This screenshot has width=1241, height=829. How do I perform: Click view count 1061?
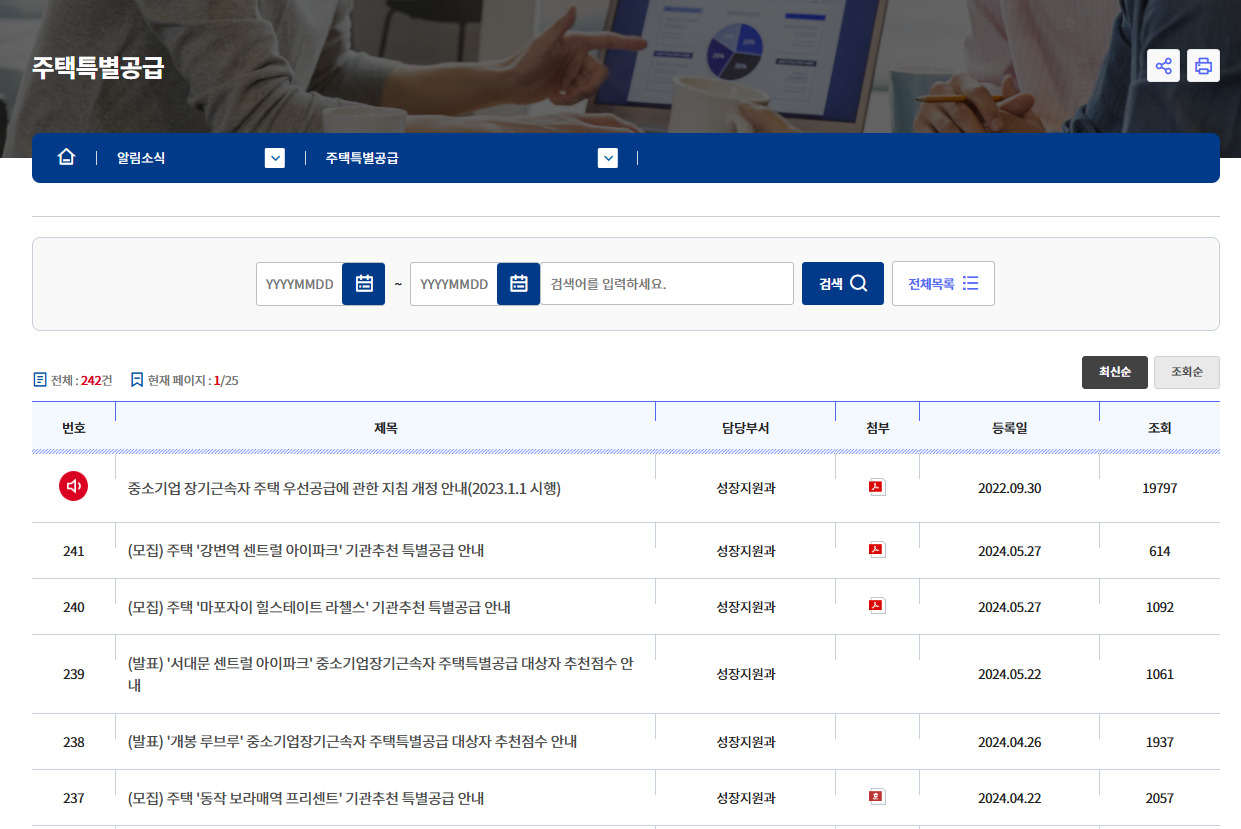1159,674
